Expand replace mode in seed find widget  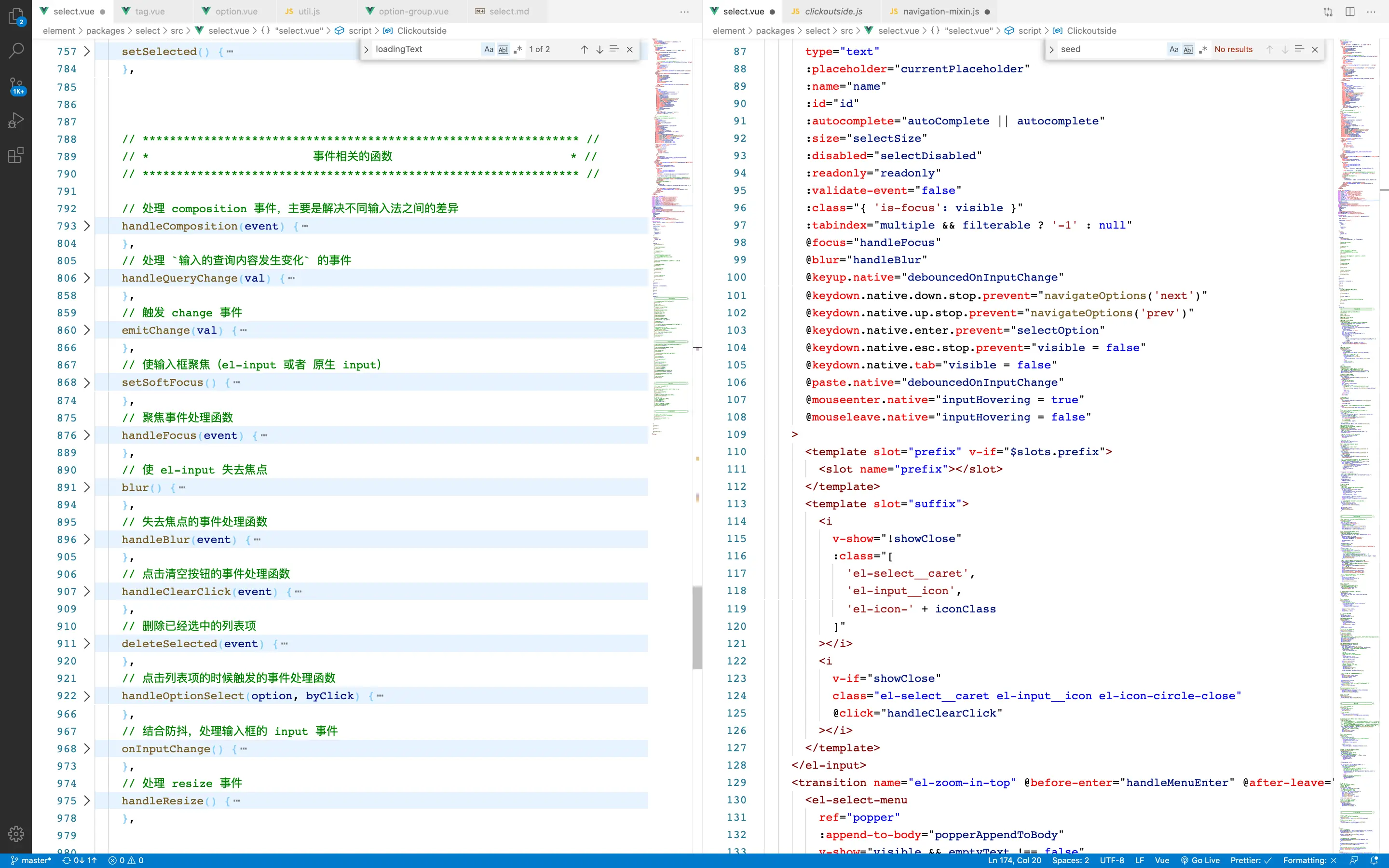click(1051, 49)
